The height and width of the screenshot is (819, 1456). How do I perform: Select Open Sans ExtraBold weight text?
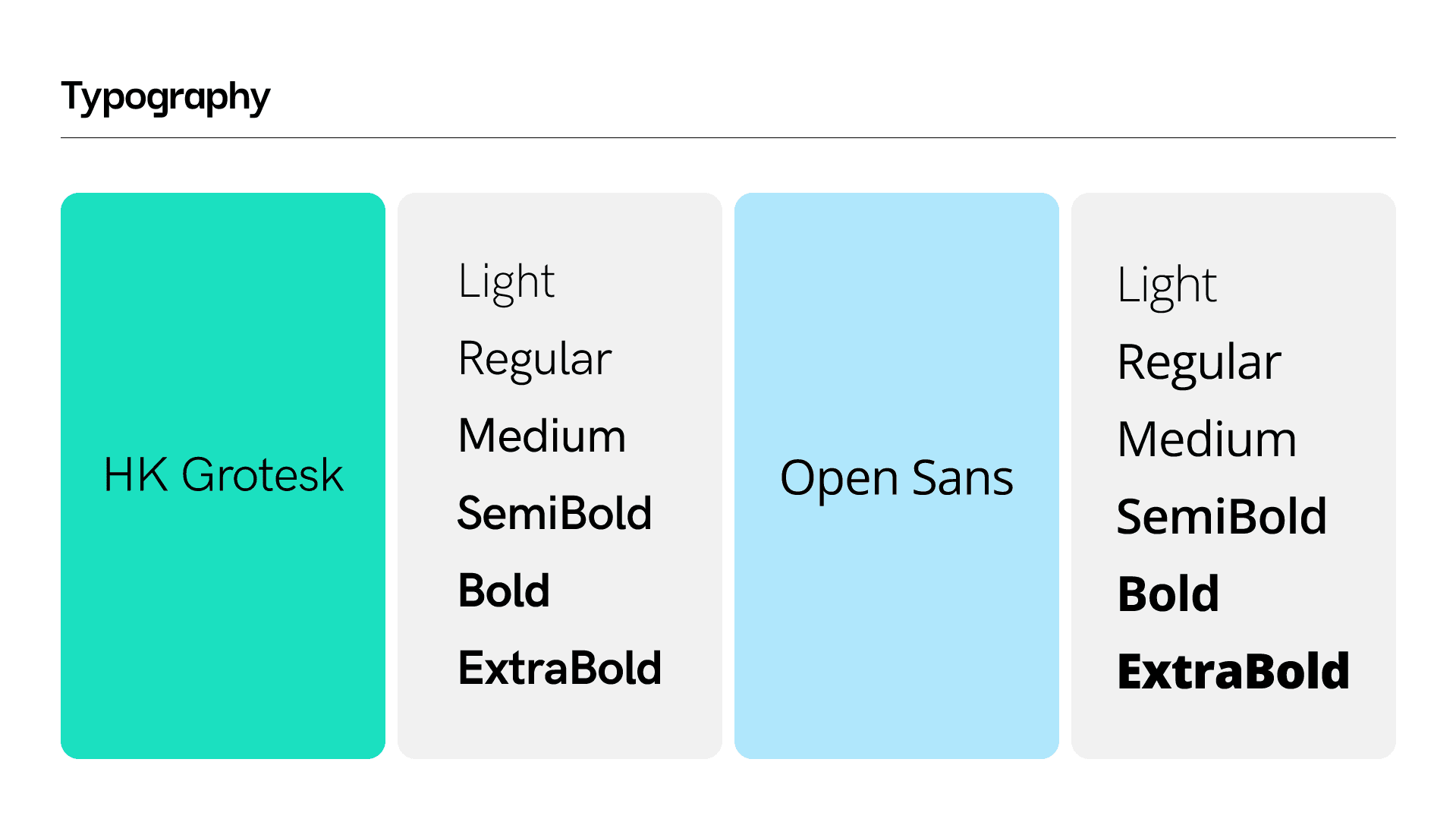[x=1234, y=672]
